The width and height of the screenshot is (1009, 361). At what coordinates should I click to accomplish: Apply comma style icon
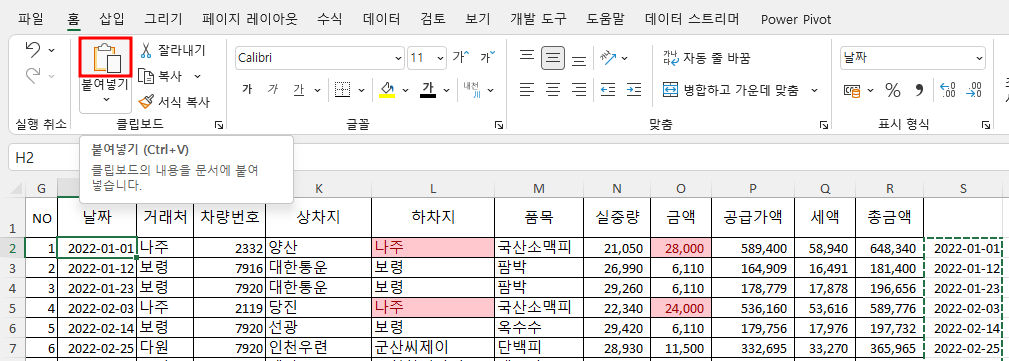[x=919, y=90]
